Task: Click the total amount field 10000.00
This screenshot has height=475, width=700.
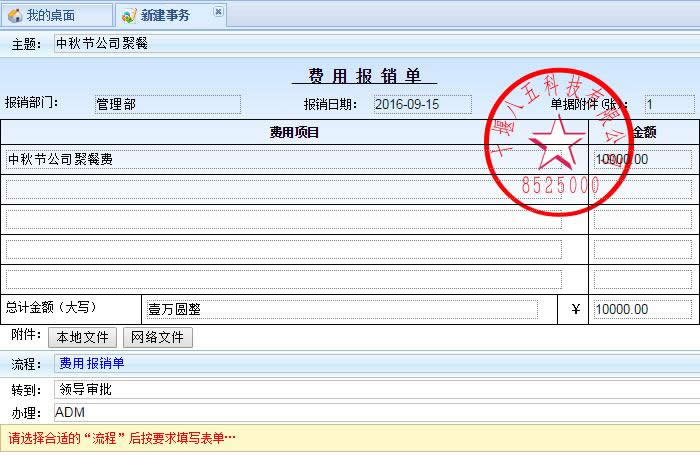Action: click(643, 309)
